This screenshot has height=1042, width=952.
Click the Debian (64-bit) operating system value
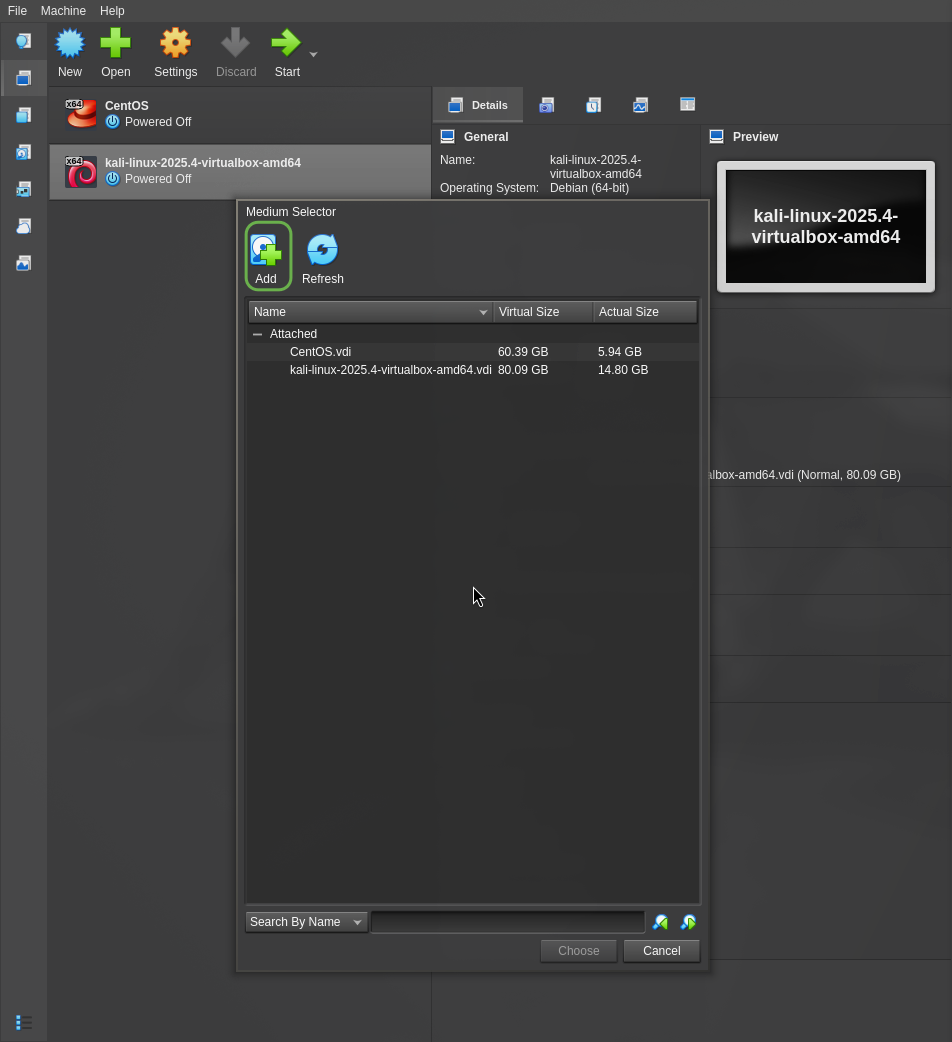coord(589,188)
